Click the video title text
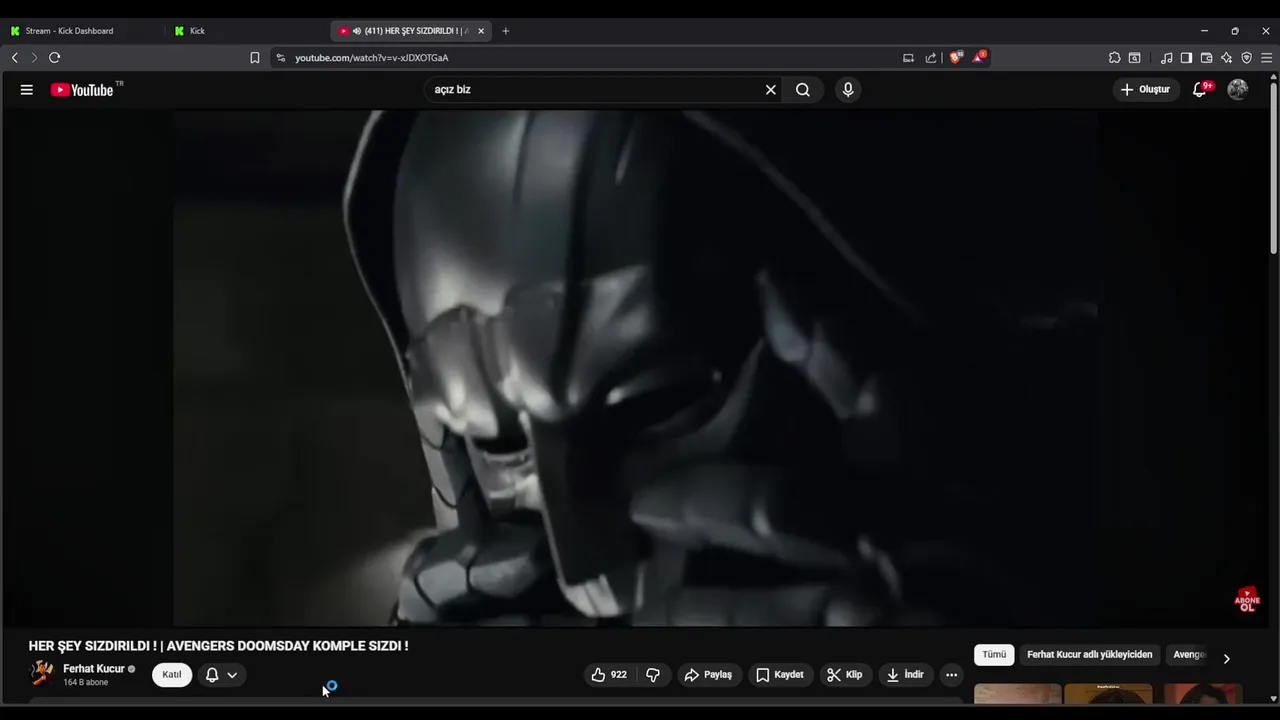Image resolution: width=1280 pixels, height=720 pixels. tap(219, 646)
